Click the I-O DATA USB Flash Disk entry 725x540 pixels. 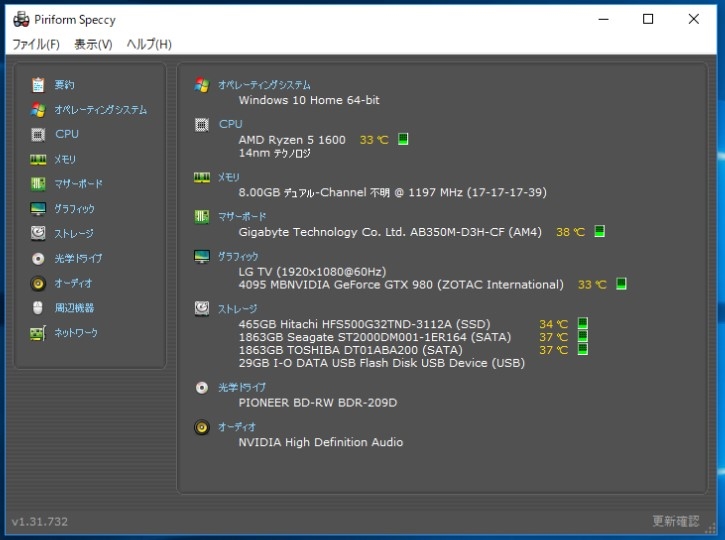tap(381, 363)
